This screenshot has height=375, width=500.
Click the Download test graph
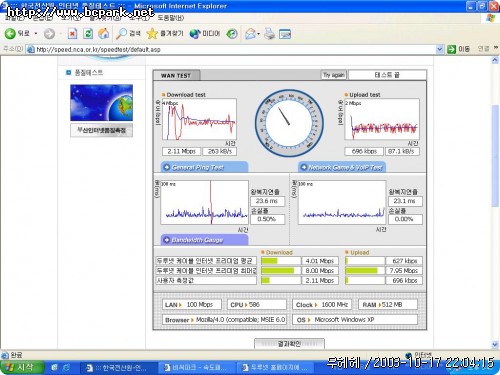coord(199,119)
